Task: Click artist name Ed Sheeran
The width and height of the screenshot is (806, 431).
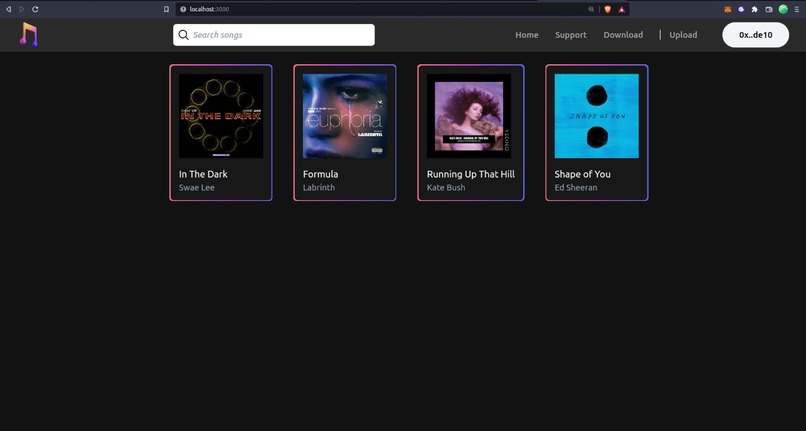Action: pyautogui.click(x=576, y=187)
